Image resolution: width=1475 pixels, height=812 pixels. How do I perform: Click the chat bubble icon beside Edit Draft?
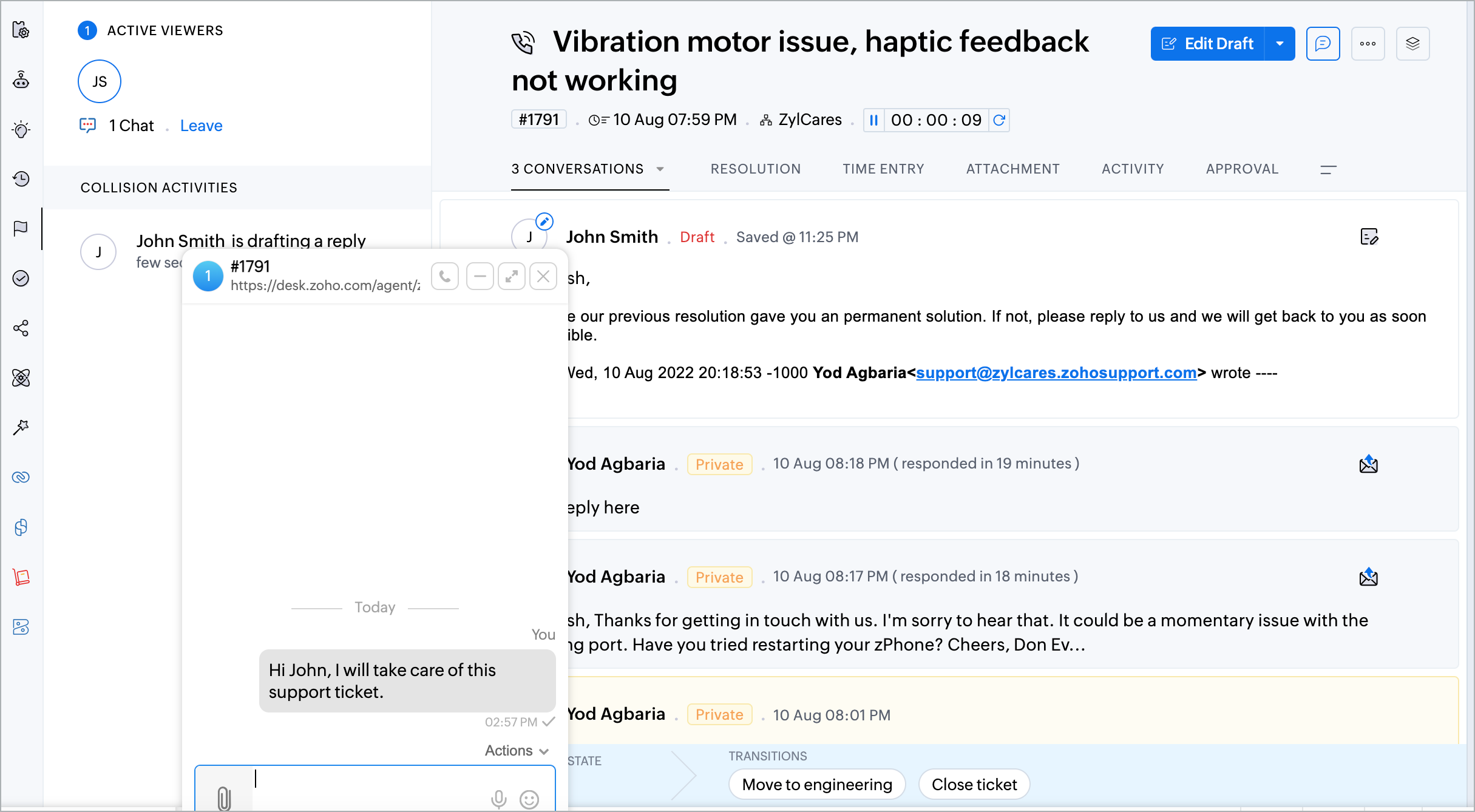(x=1323, y=44)
